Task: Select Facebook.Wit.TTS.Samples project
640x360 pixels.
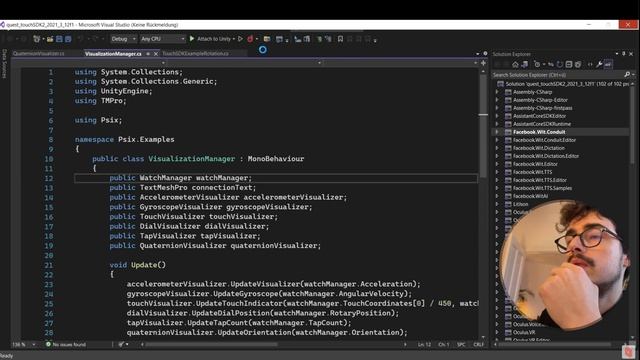Action: coord(542,188)
